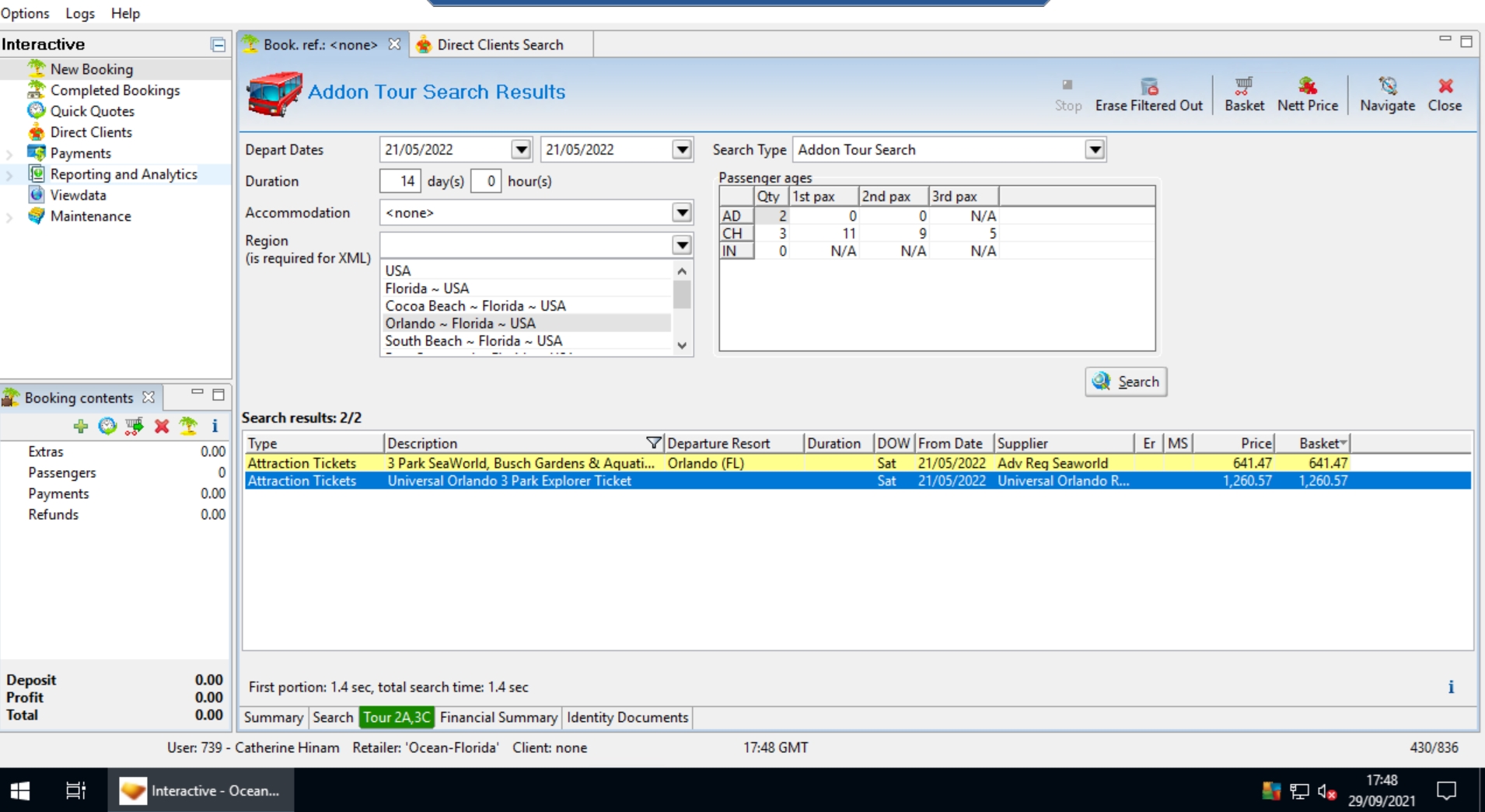Switch to the Identity Documents tab
This screenshot has height=812, width=1485.
coord(627,717)
